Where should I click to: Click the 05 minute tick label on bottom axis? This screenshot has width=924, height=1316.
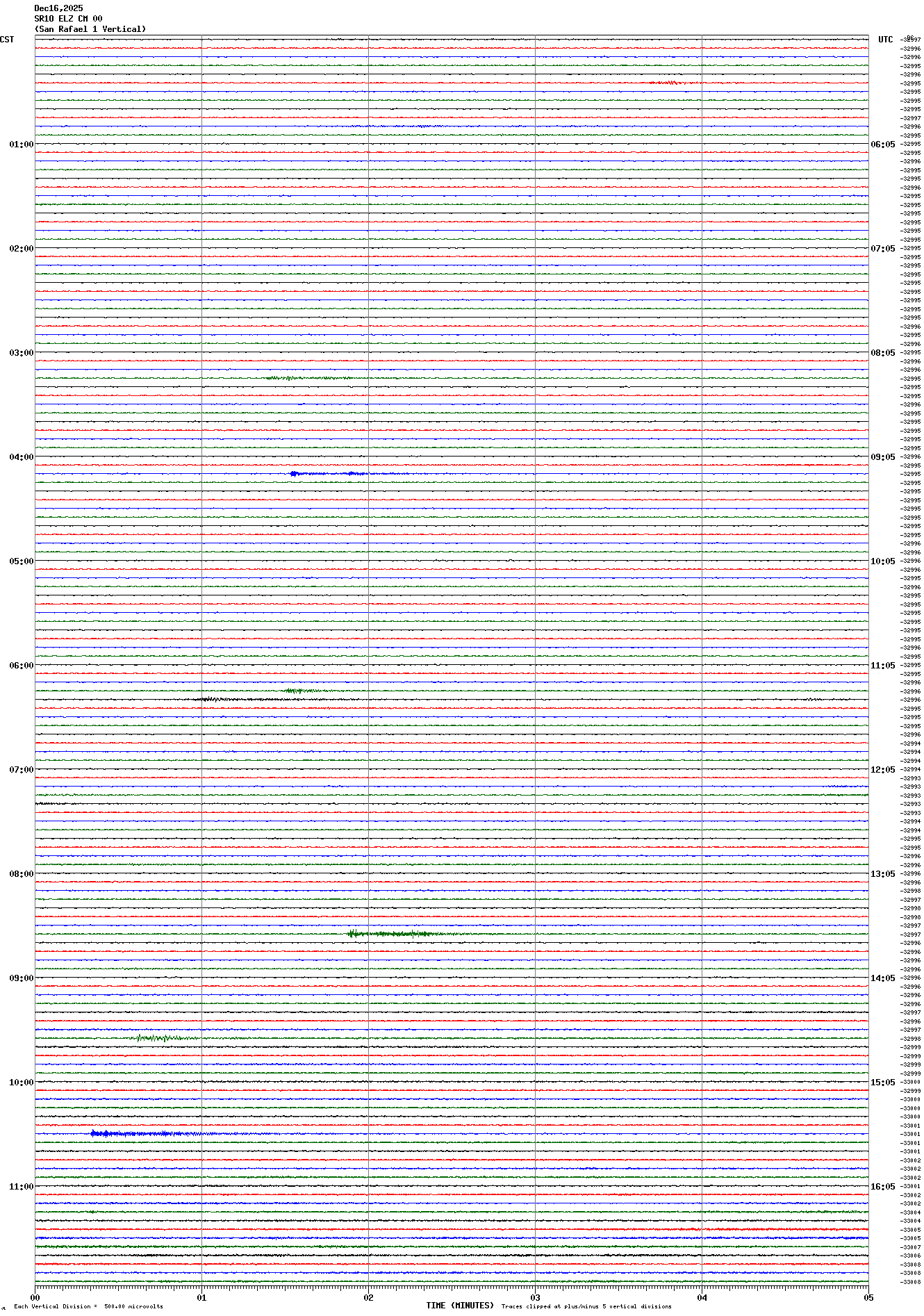868,1297
